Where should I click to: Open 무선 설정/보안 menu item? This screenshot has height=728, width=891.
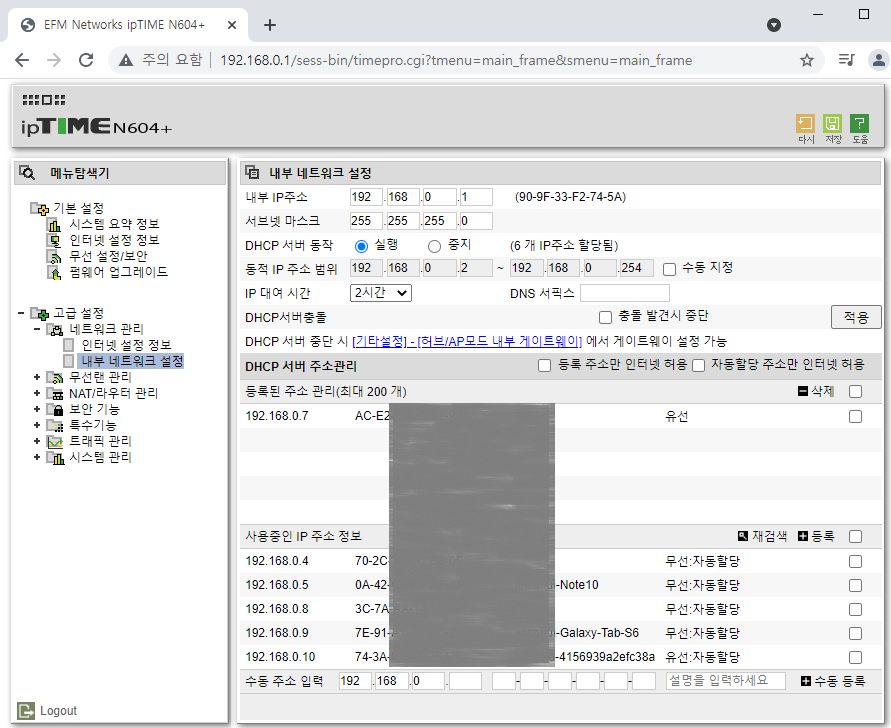click(108, 256)
